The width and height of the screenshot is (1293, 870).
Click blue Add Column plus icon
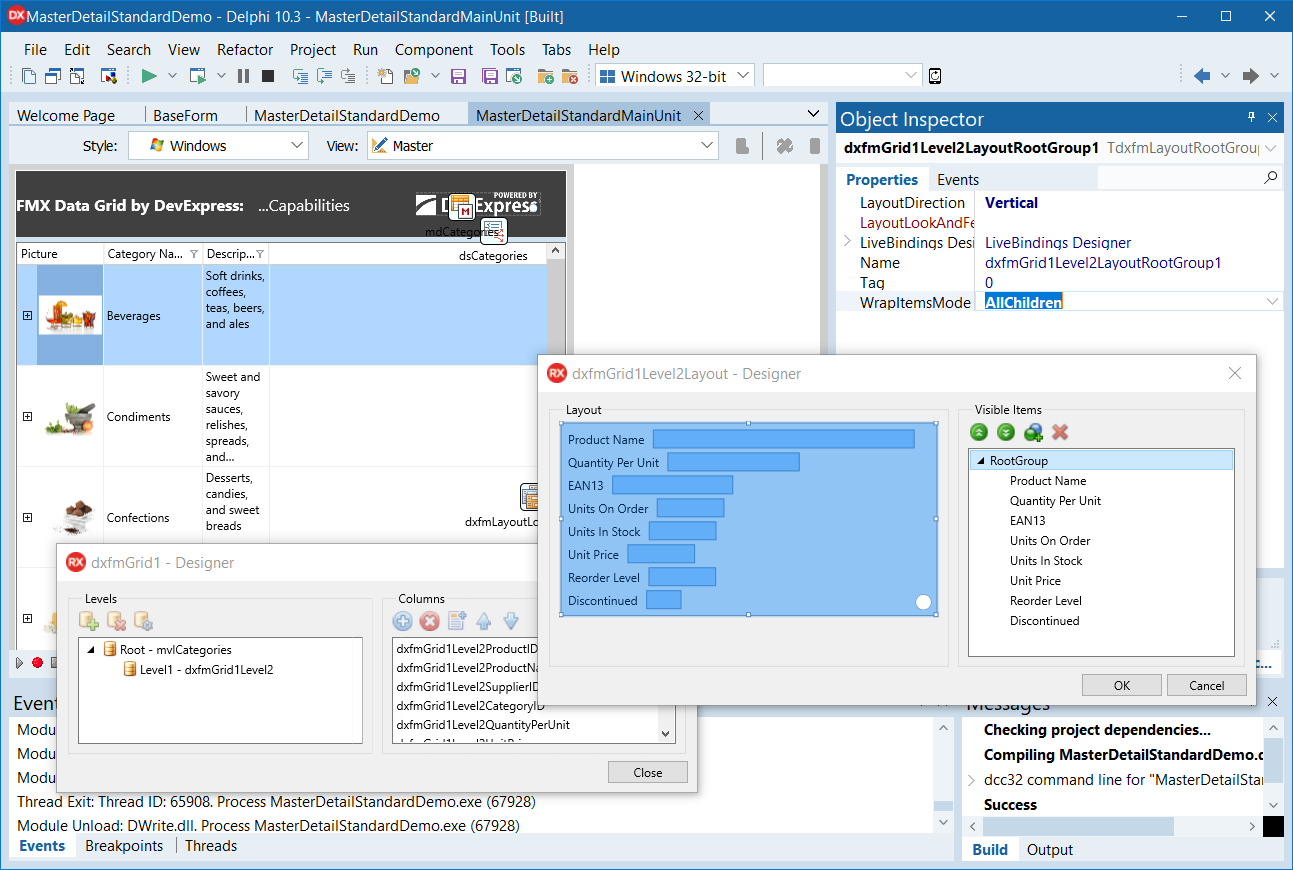pos(403,621)
